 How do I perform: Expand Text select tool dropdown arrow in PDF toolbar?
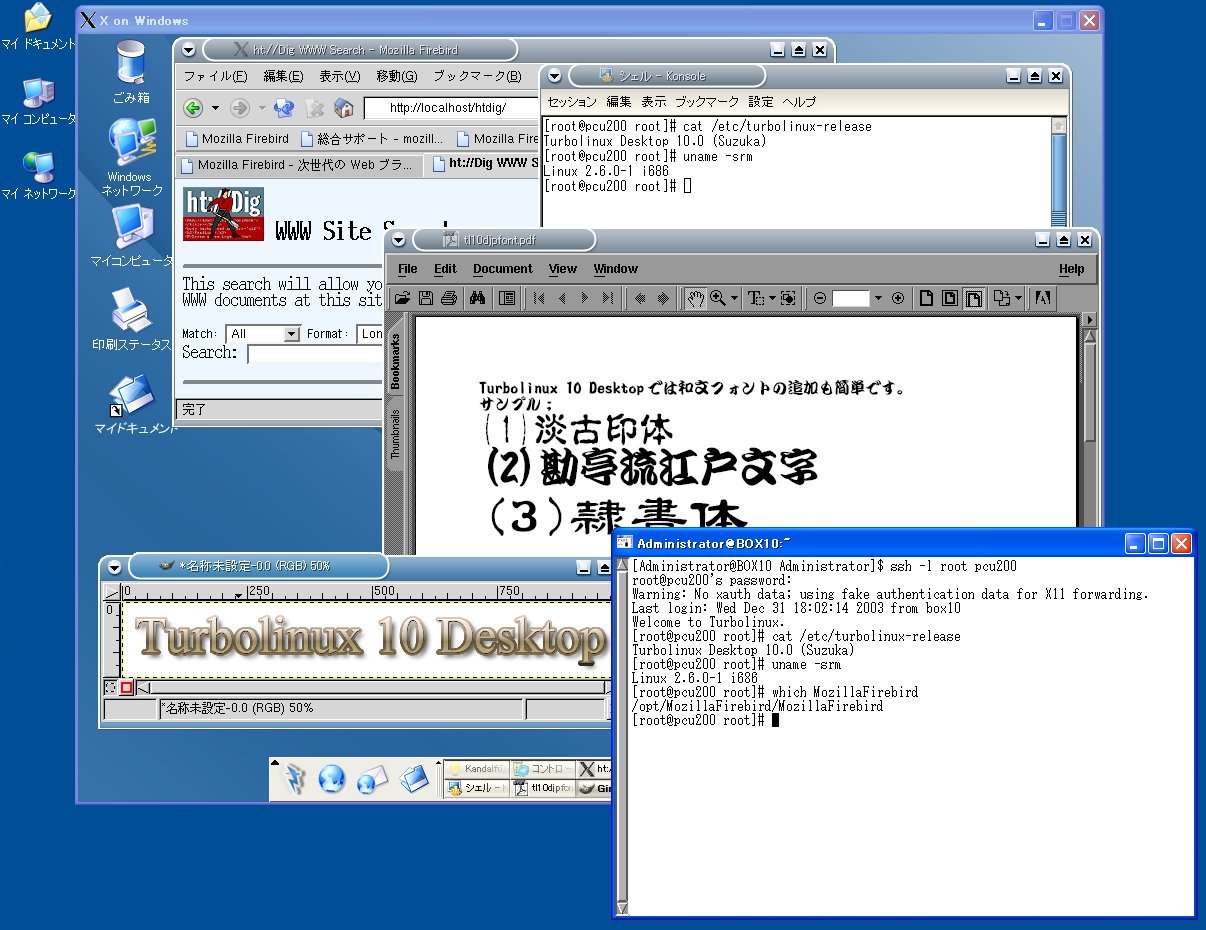772,298
